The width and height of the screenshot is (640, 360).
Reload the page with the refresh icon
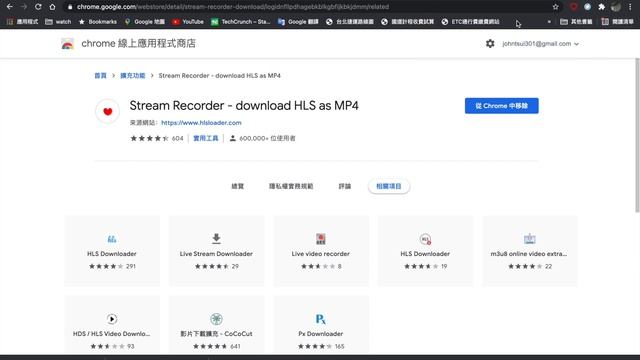point(38,7)
